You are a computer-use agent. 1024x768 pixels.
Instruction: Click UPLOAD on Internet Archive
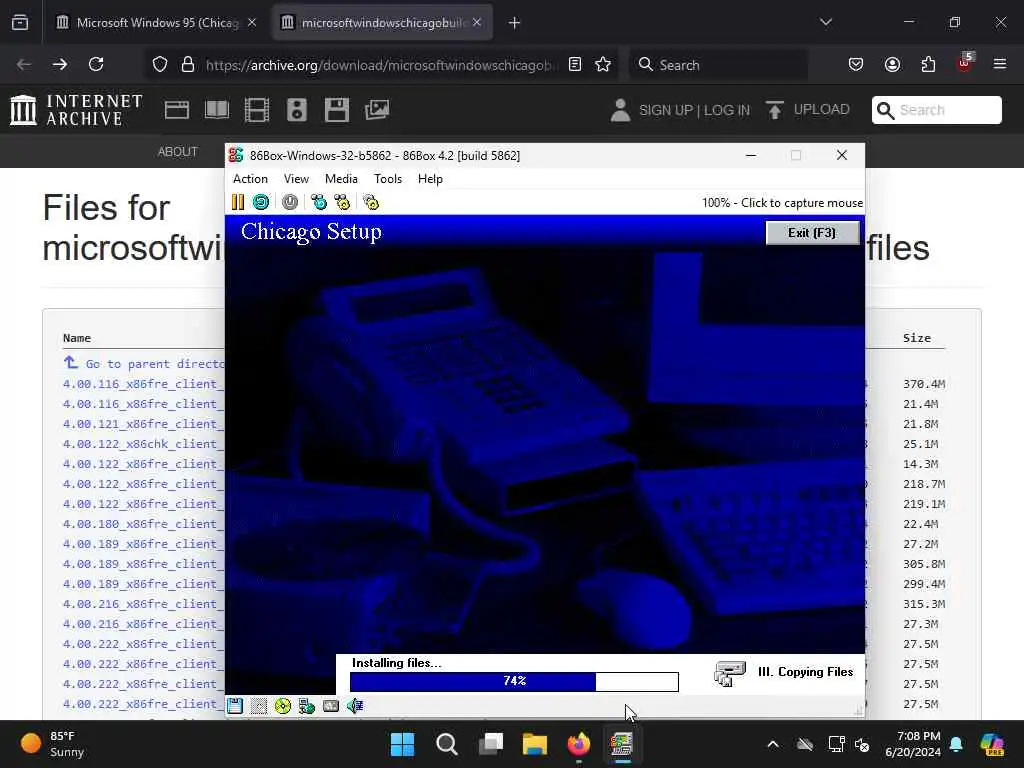pos(808,110)
